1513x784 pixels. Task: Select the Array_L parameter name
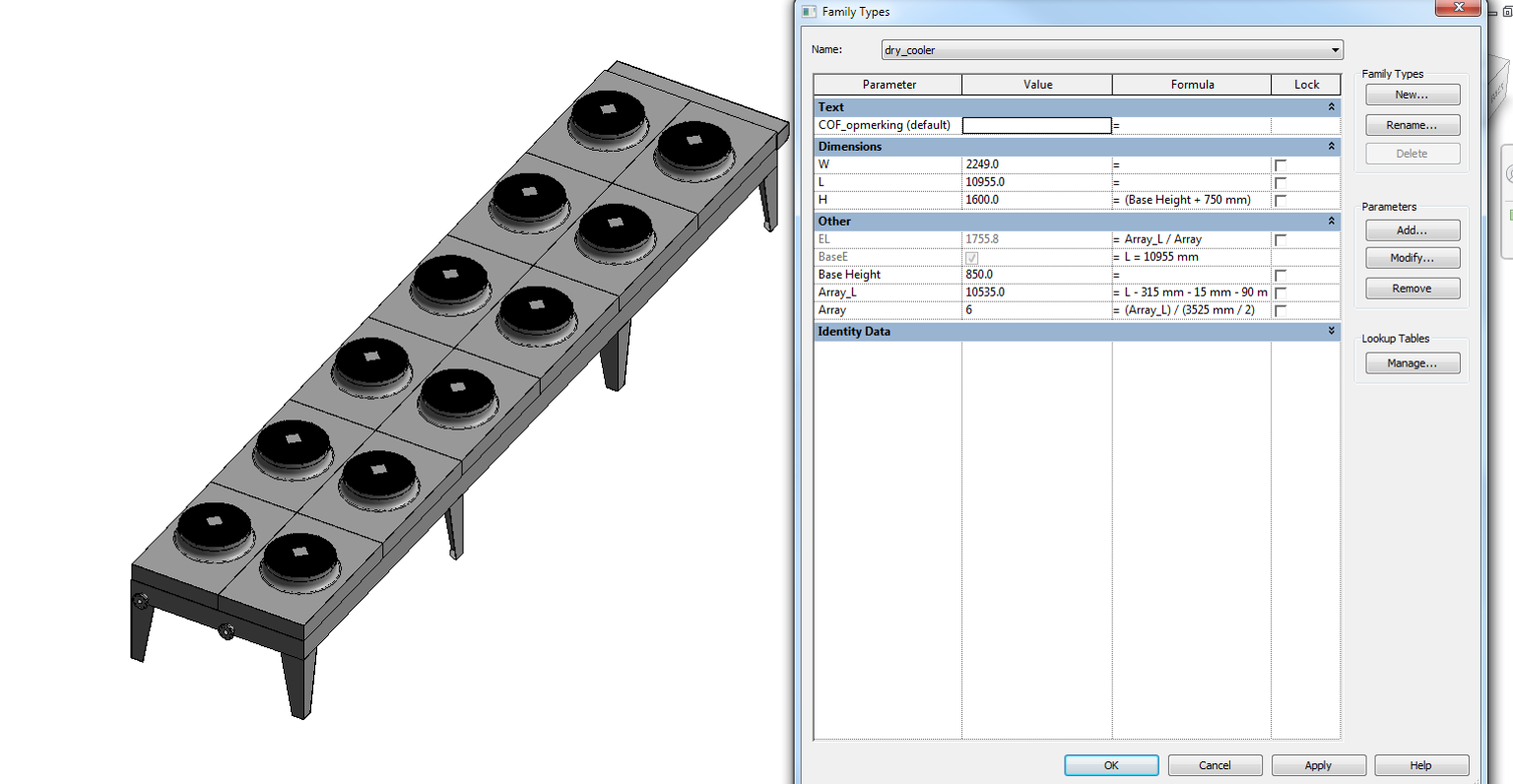pos(837,293)
